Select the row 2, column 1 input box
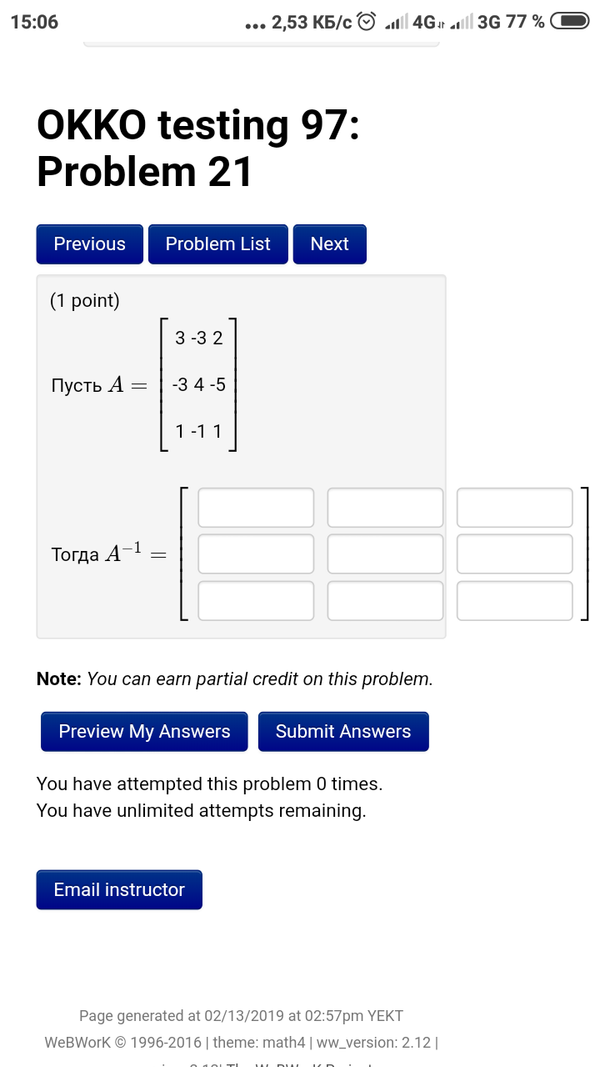The height and width of the screenshot is (1067, 600). point(256,554)
